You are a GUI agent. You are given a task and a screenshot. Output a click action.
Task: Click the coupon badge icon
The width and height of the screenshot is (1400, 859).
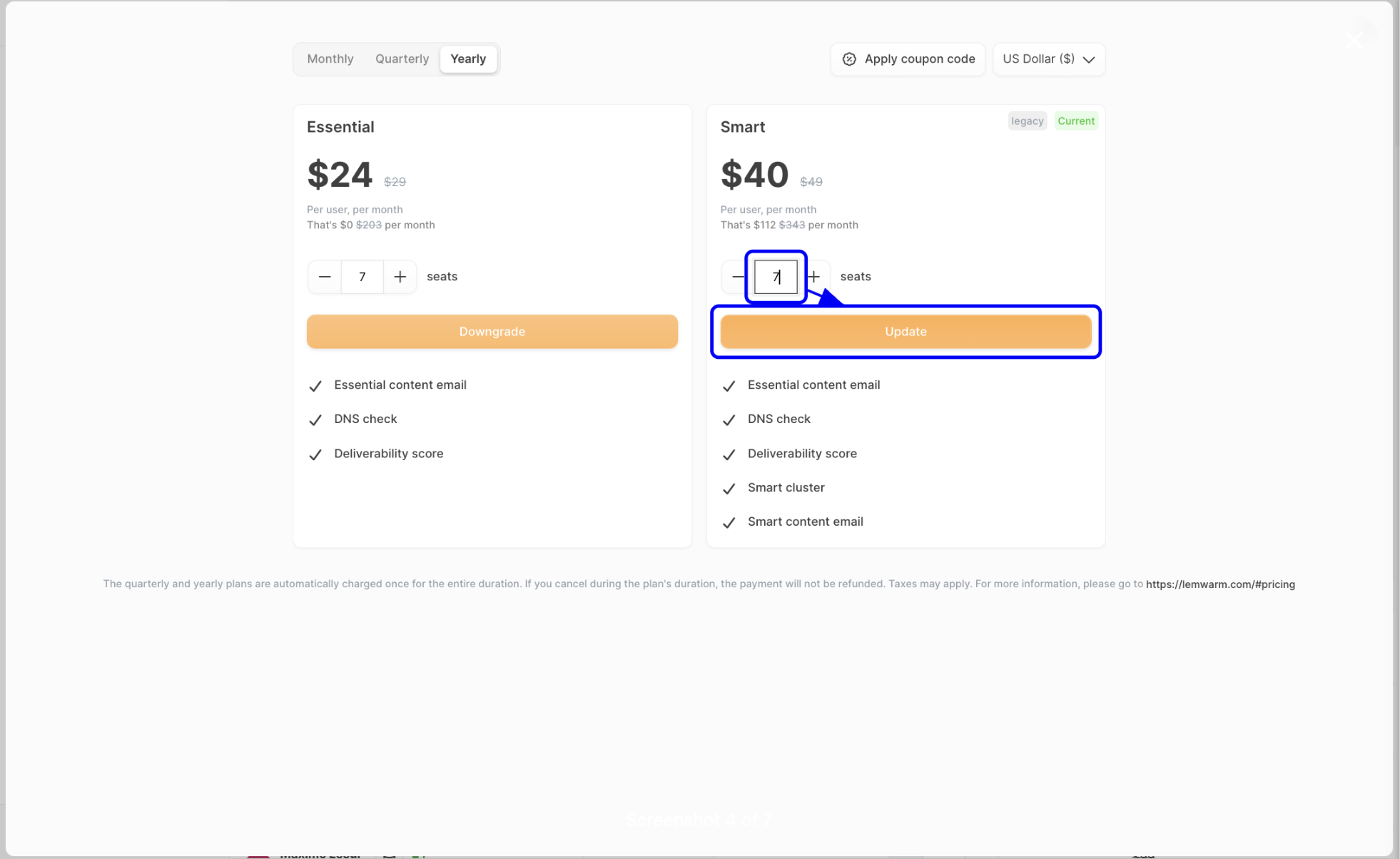pyautogui.click(x=849, y=59)
